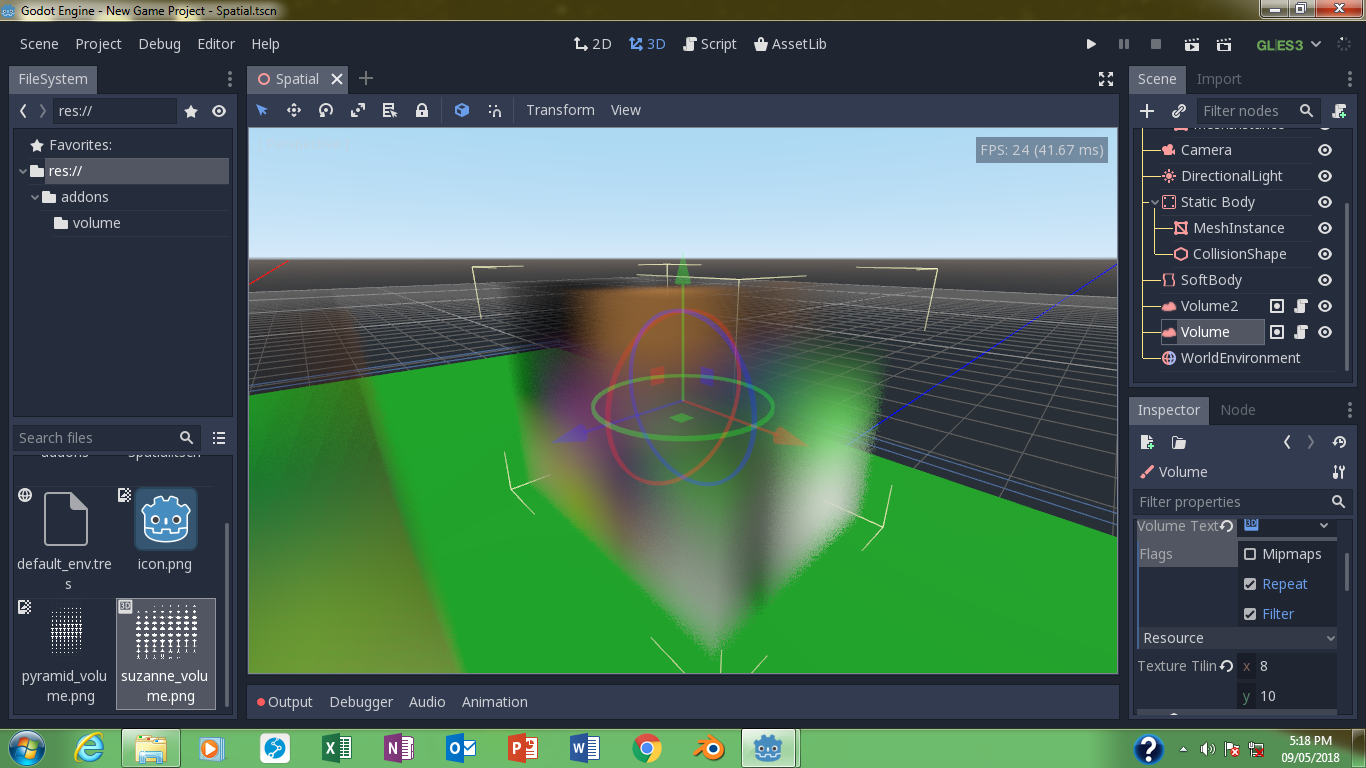Switch to the Import tab
Image resolution: width=1366 pixels, height=768 pixels.
pos(1218,79)
